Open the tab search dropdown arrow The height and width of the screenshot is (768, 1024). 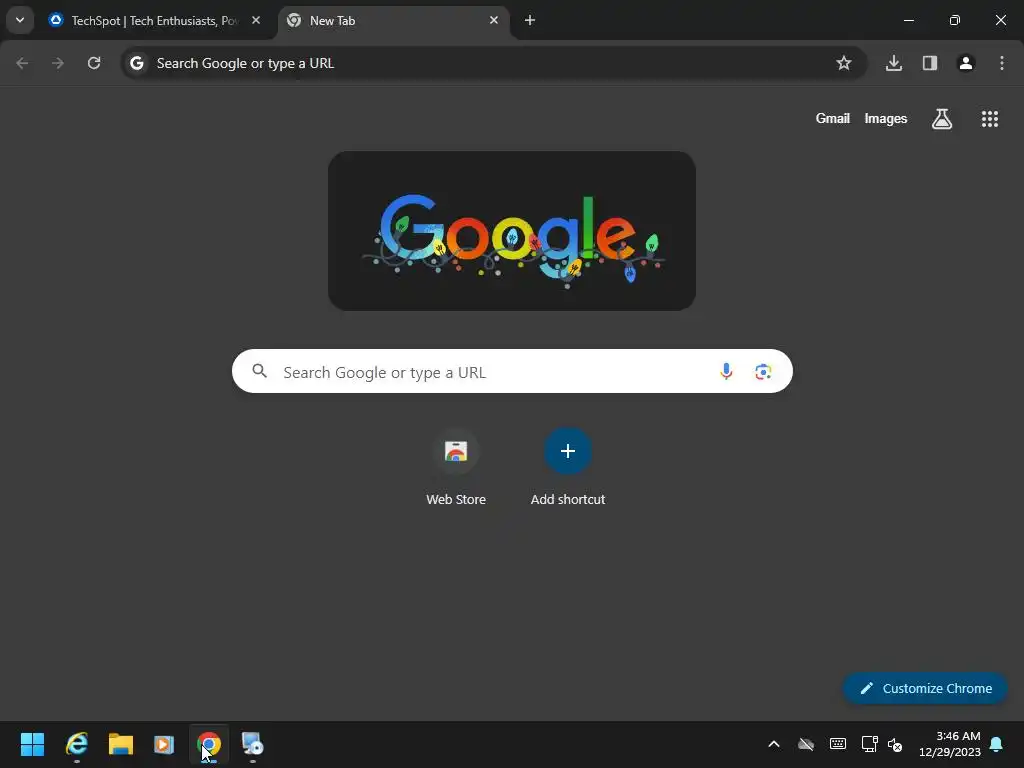coord(20,20)
